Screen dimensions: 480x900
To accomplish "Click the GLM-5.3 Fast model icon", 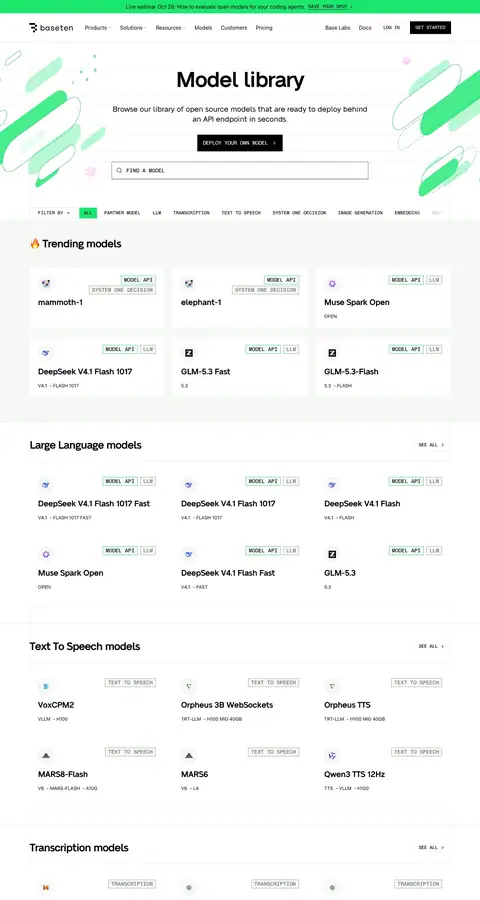I will point(189,353).
